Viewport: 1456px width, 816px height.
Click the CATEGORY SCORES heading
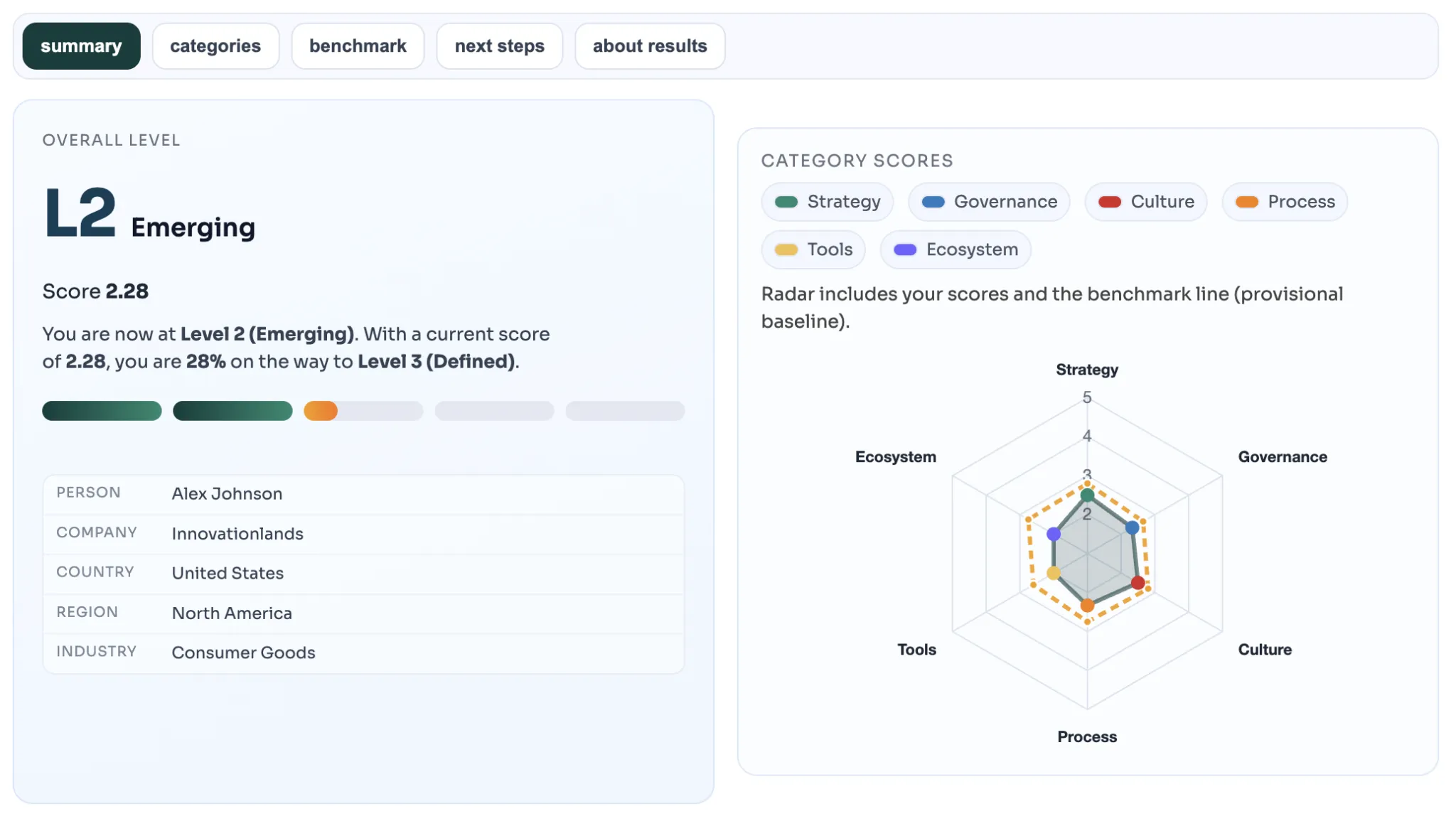pyautogui.click(x=857, y=161)
